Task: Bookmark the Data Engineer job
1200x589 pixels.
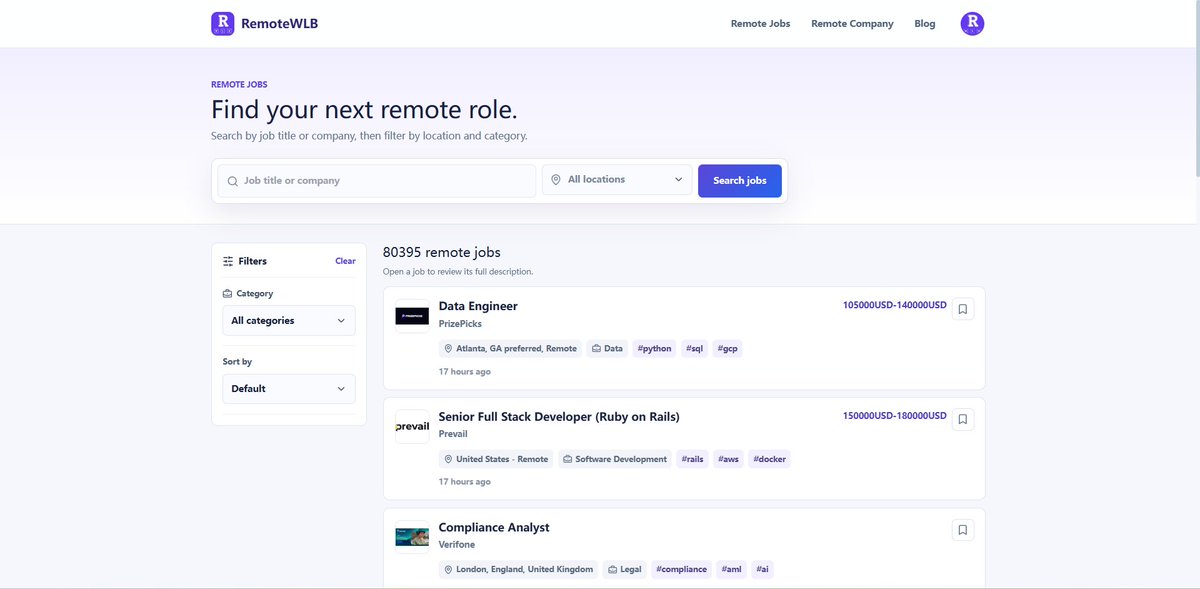Action: pos(963,309)
